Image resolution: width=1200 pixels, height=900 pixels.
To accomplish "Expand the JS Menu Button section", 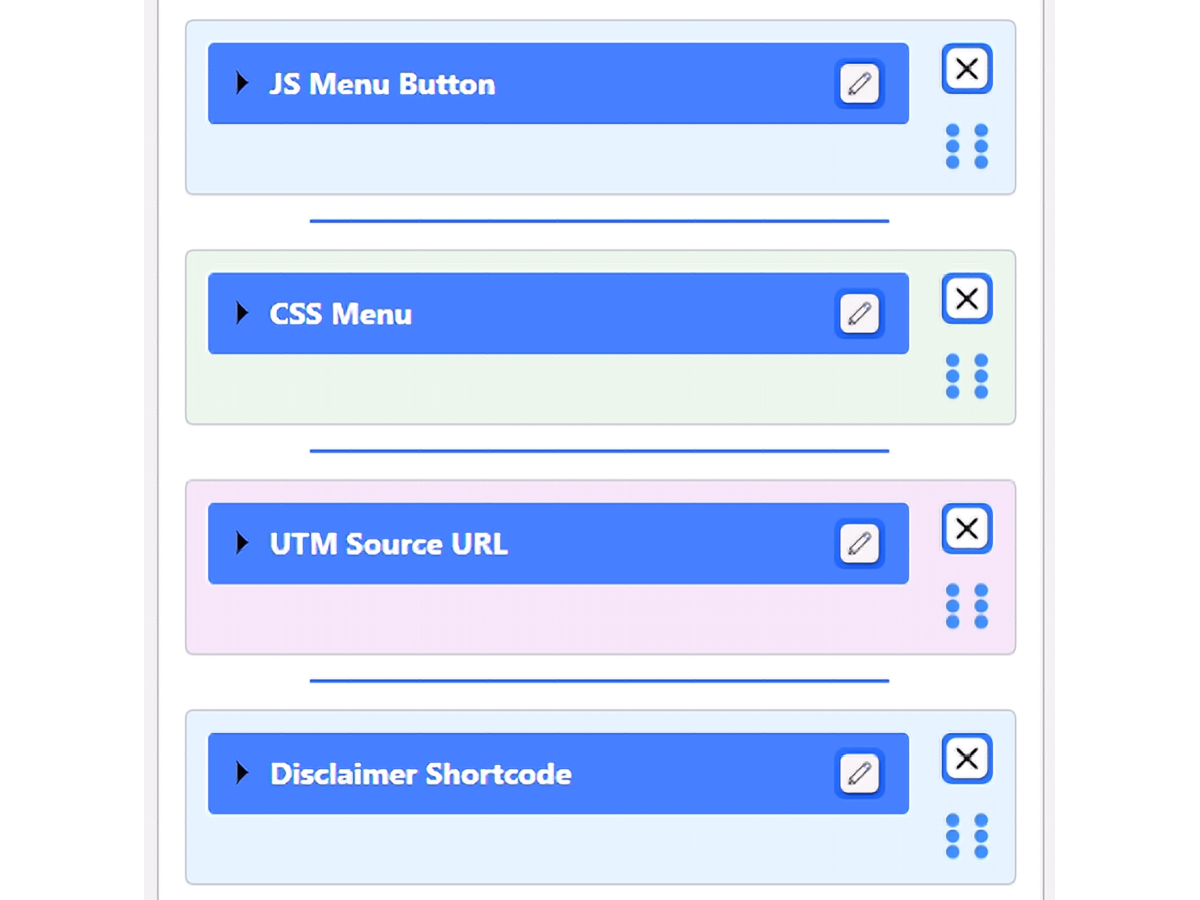I will [241, 83].
